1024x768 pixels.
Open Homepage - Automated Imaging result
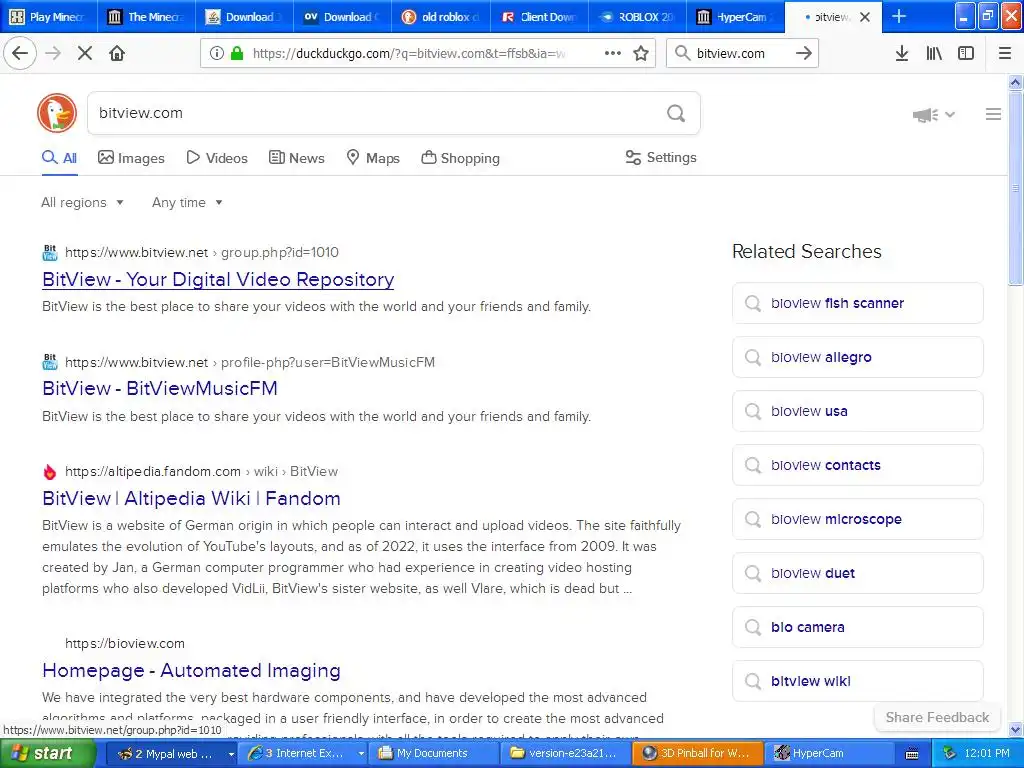(191, 671)
